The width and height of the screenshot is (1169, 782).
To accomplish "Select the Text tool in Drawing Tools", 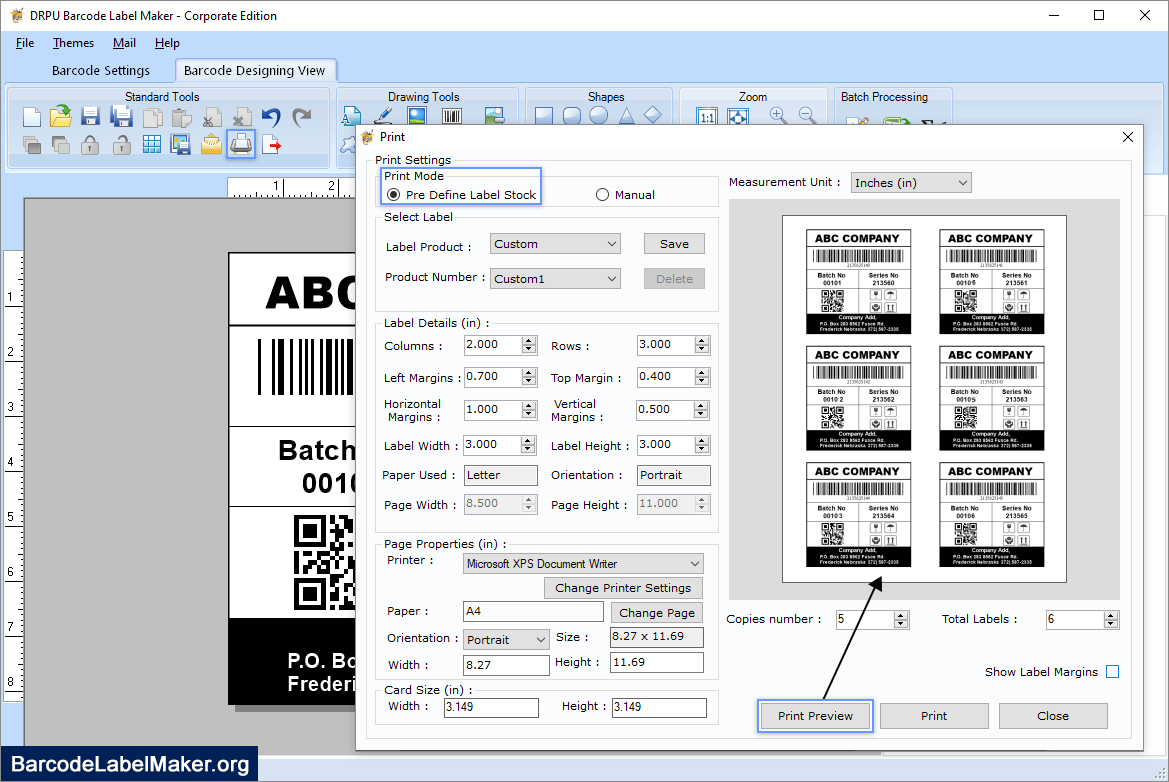I will point(350,114).
